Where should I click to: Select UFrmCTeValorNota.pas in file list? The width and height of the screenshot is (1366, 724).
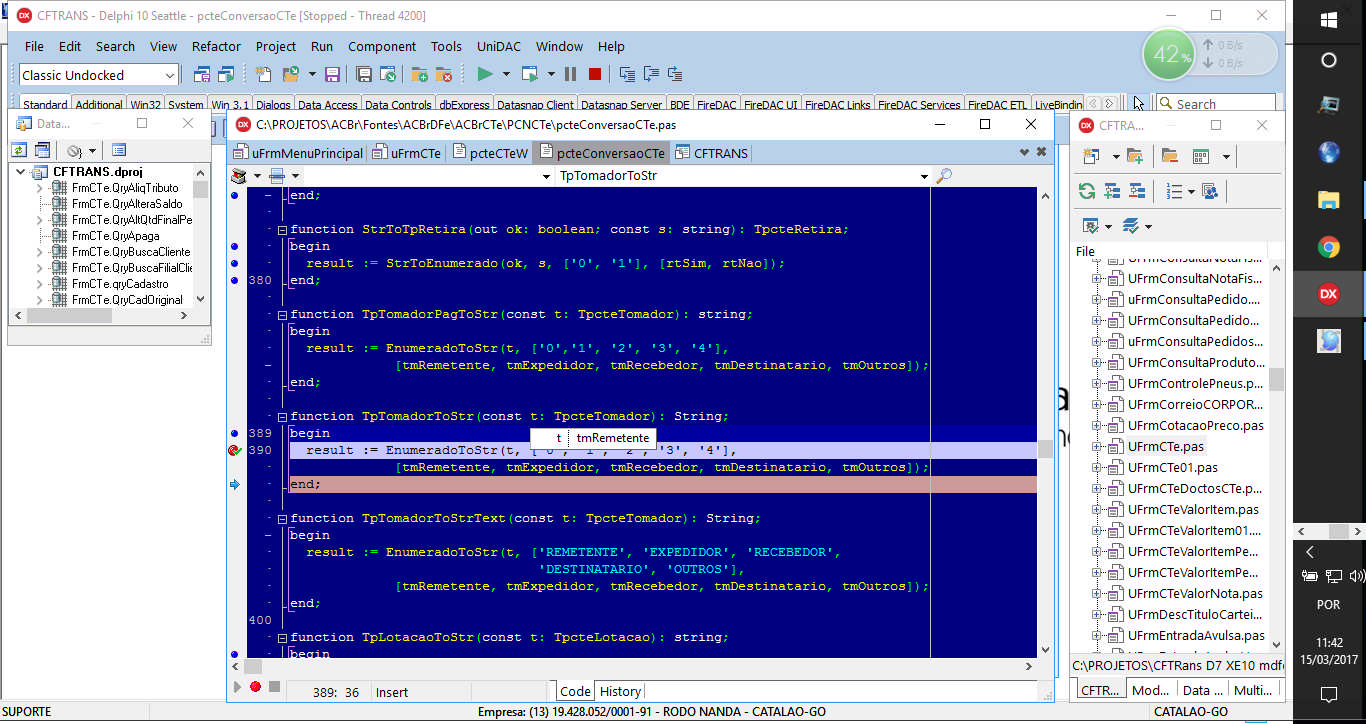coord(1195,594)
